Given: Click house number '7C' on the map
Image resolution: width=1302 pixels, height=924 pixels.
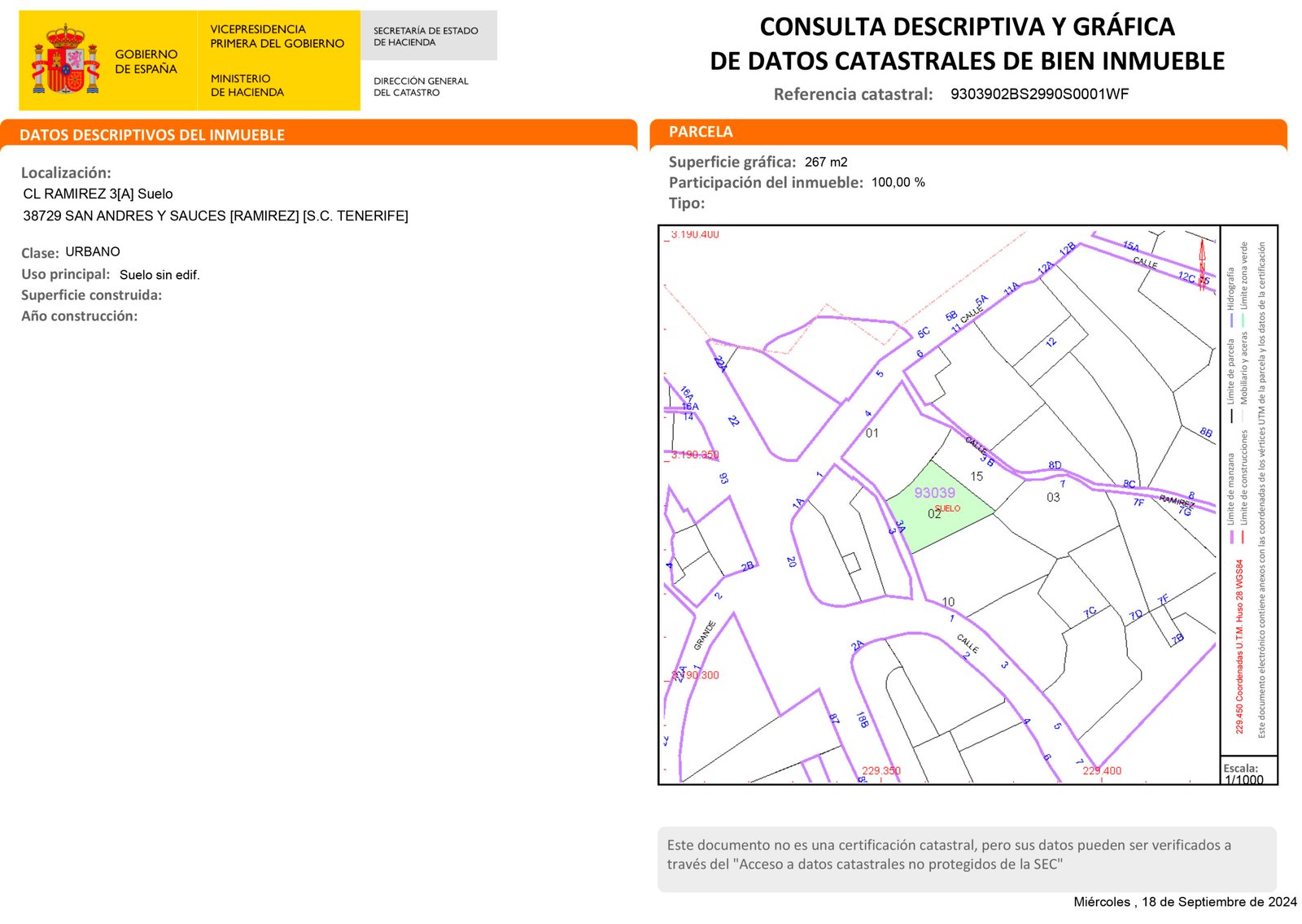Looking at the screenshot, I should pos(1090,612).
